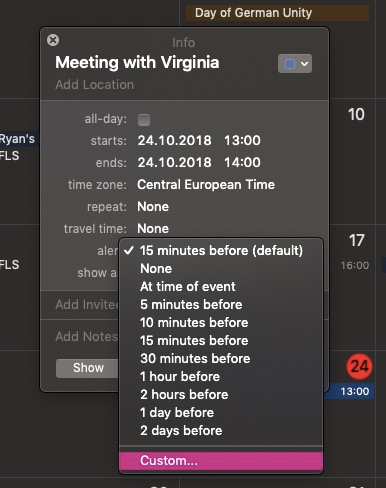Close the event Info popover
386x488 pixels.
53,40
